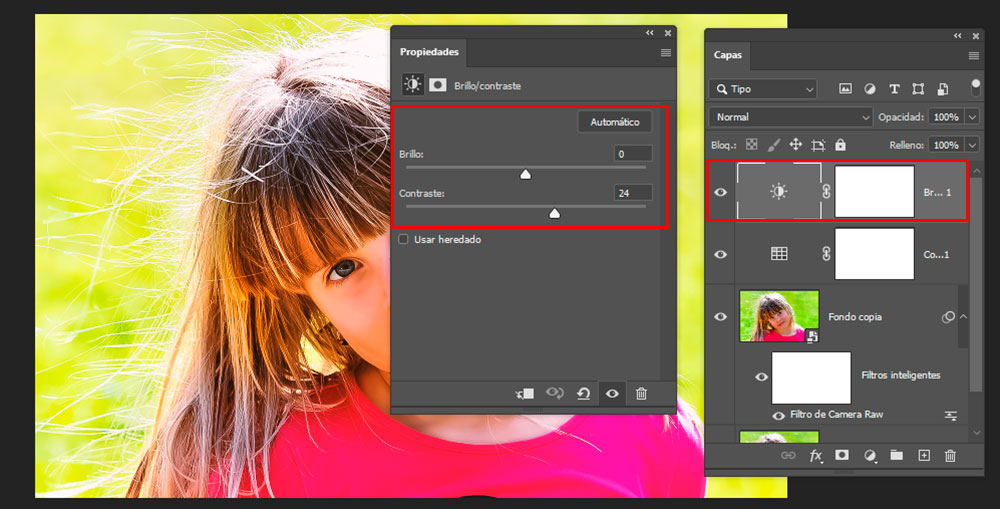
Task: Open the Tipo layer filter dropdown
Action: coord(762,89)
